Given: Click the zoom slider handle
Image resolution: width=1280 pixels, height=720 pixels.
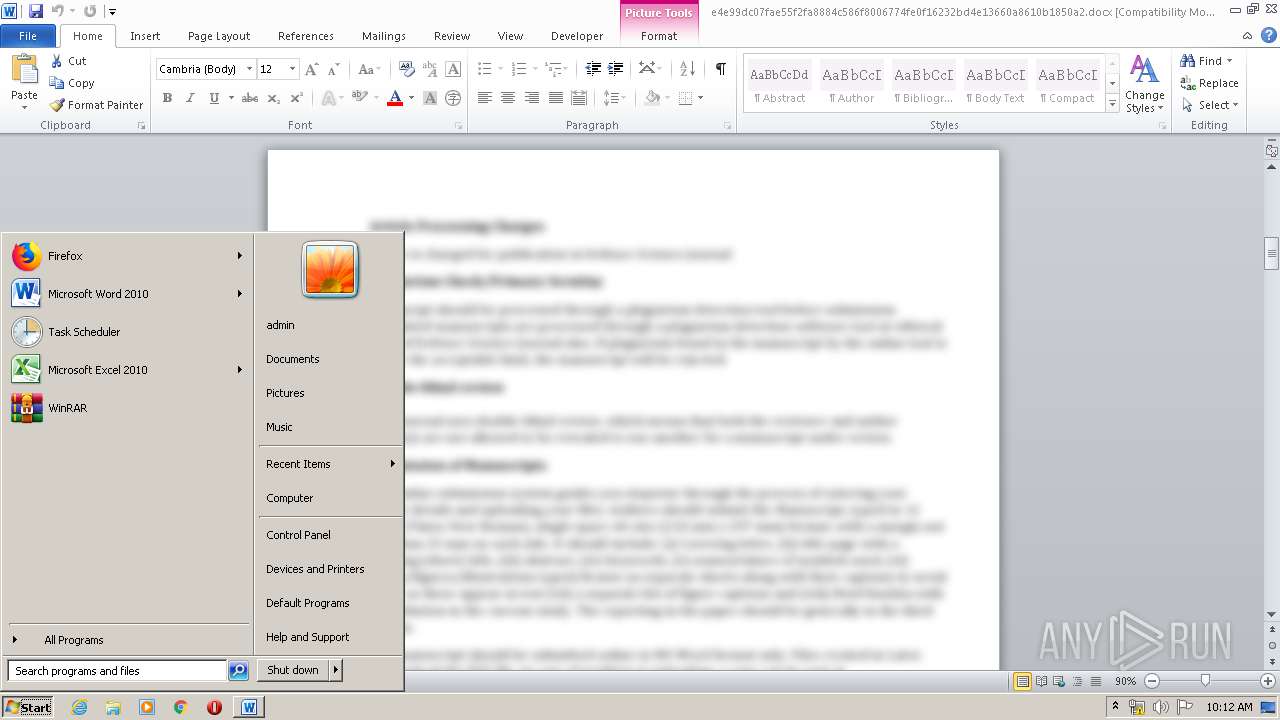Looking at the screenshot, I should (x=1205, y=681).
